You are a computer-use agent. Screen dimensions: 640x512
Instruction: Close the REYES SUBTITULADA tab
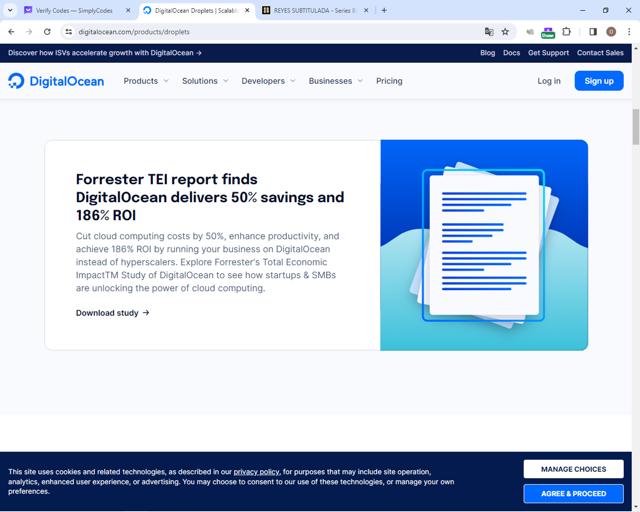[366, 10]
